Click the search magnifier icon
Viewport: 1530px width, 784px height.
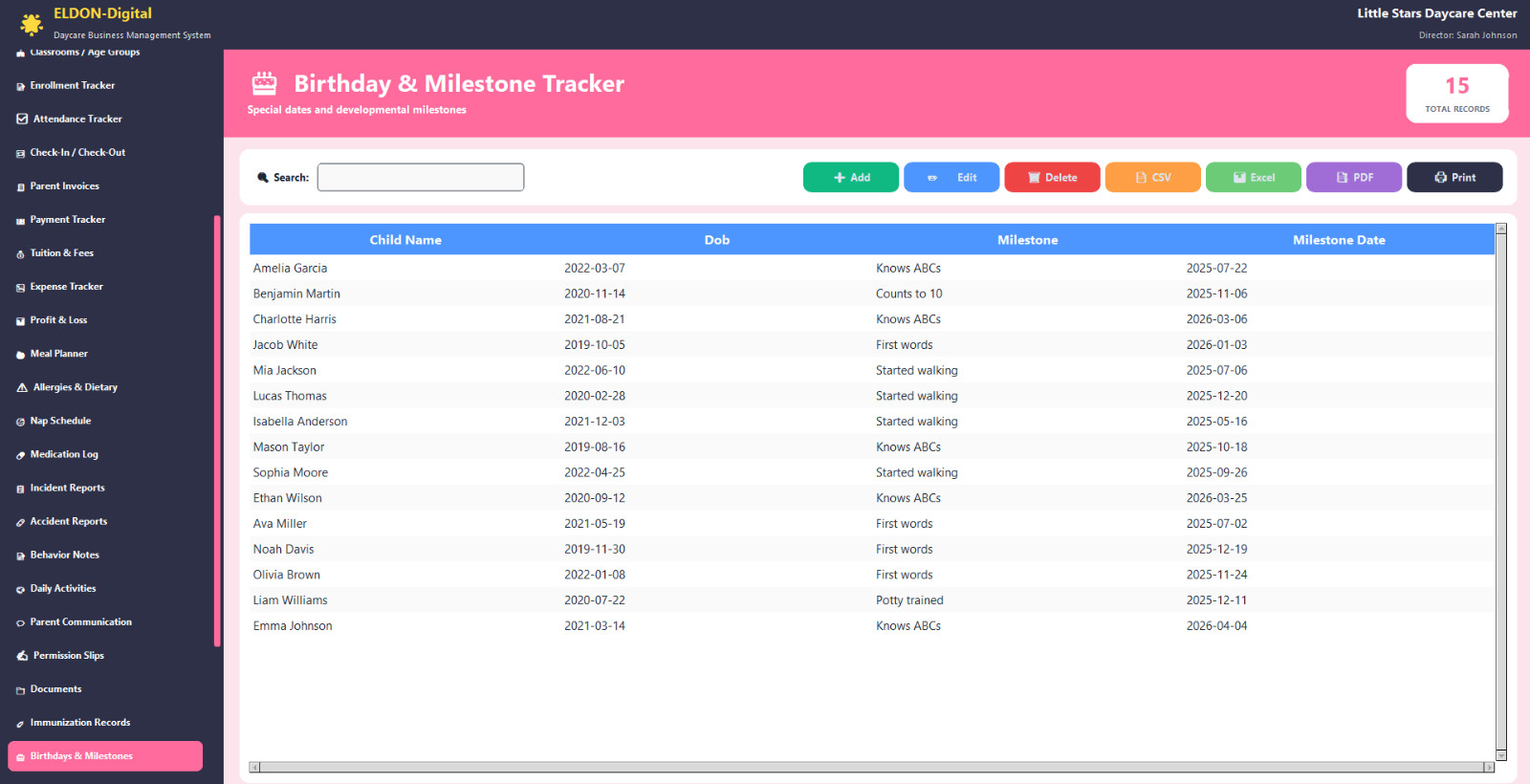(x=263, y=177)
